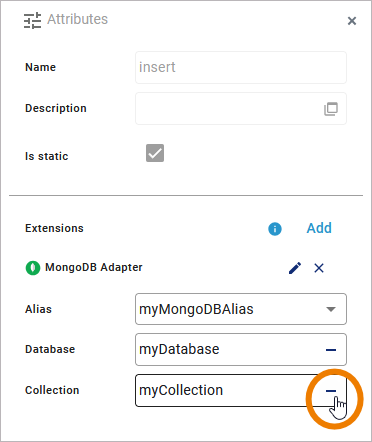This screenshot has width=372, height=442.
Task: Open the Description expanded editor icon
Action: [x=331, y=109]
